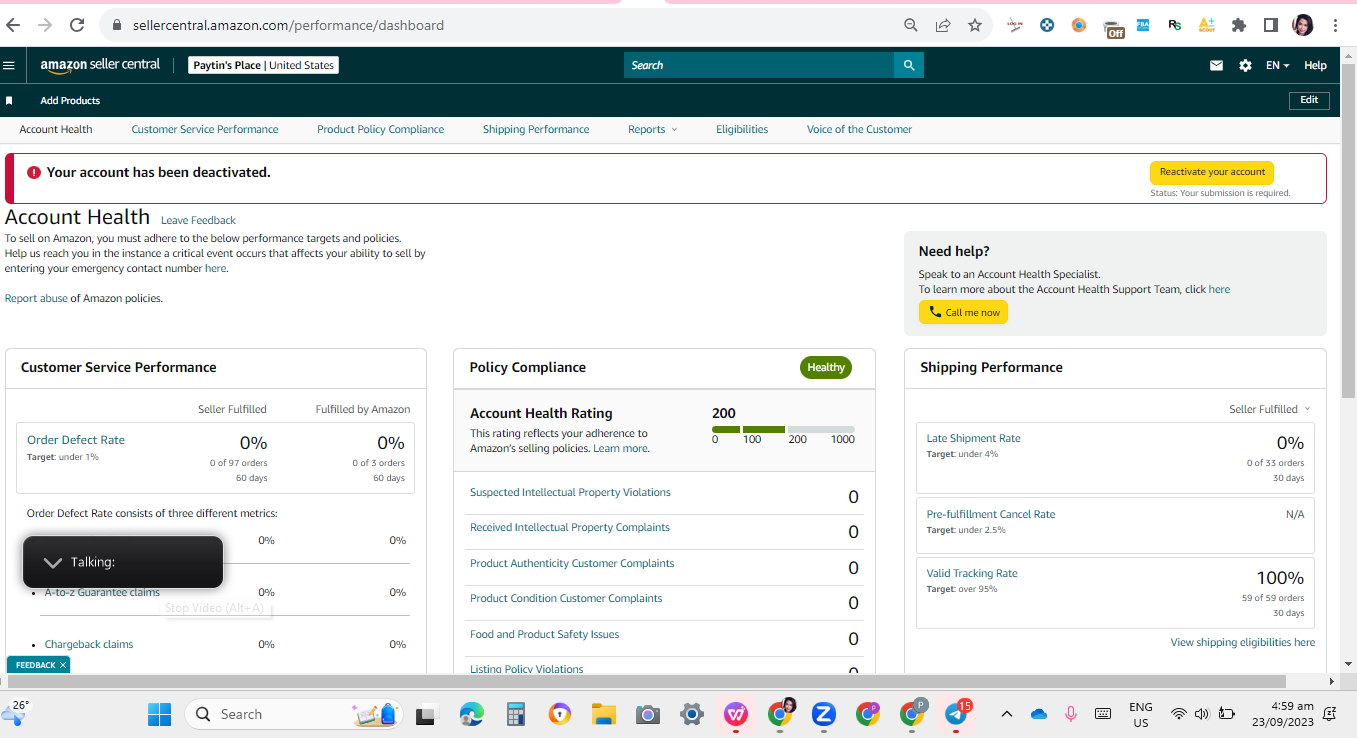The image size is (1357, 738).
Task: Open the Shipping Performance tab
Action: 536,129
